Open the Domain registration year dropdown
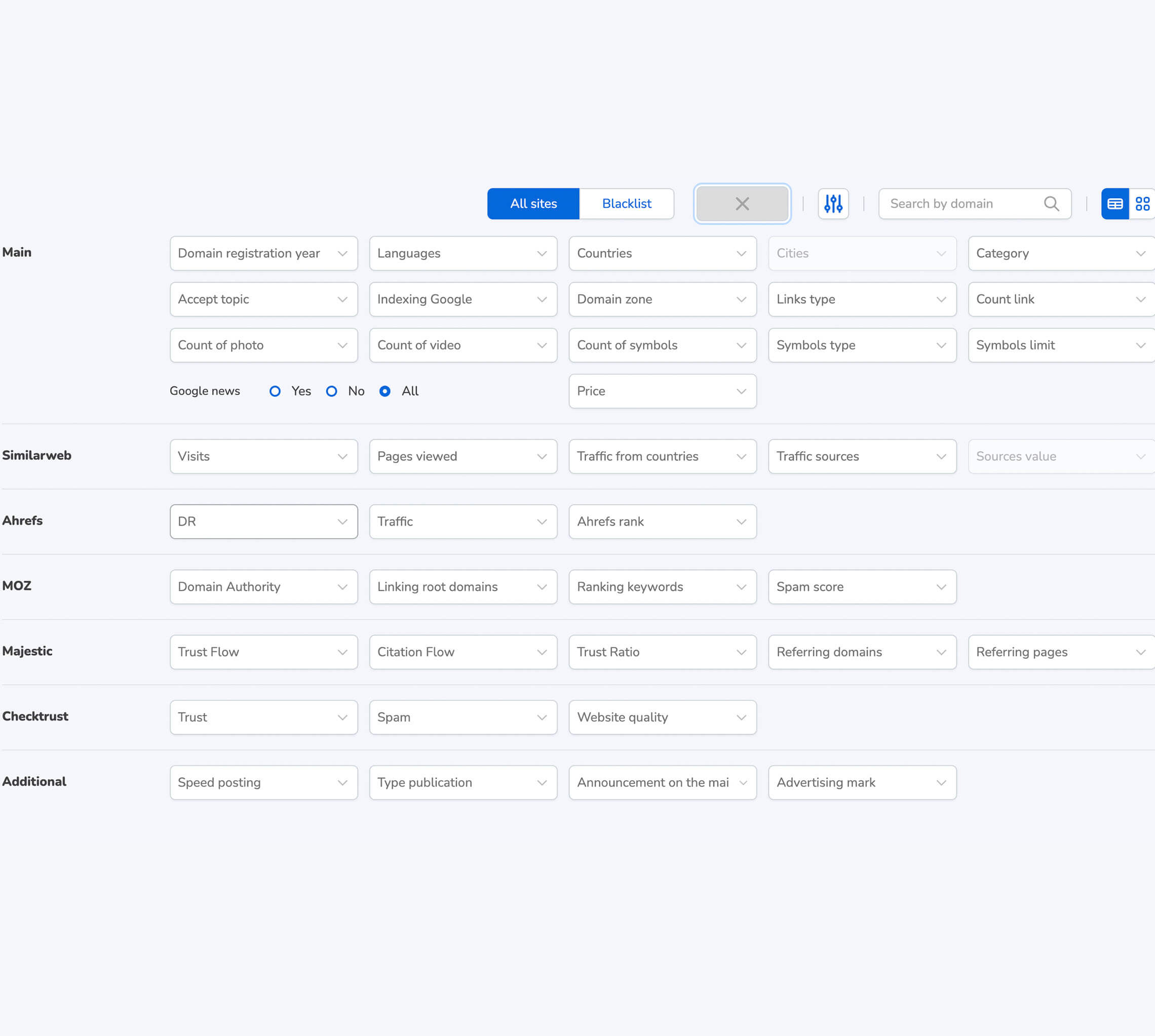The height and width of the screenshot is (1036, 1155). [x=263, y=253]
